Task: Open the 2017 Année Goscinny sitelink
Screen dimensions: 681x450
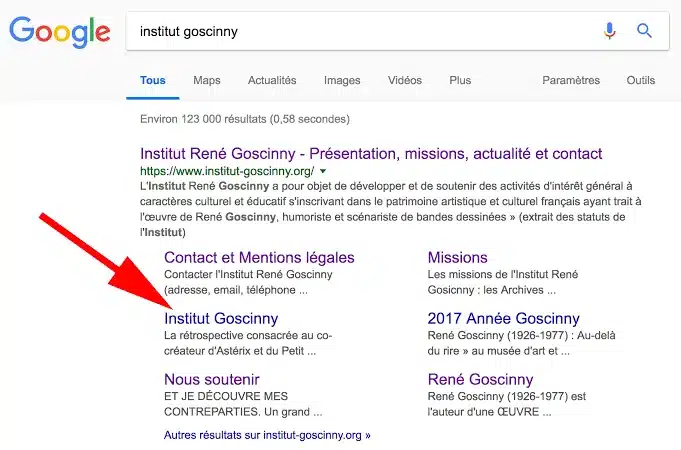Action: tap(503, 318)
